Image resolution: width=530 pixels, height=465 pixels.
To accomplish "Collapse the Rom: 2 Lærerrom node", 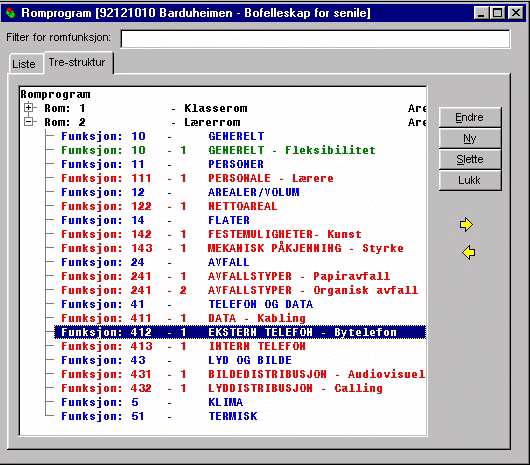I will [29, 122].
